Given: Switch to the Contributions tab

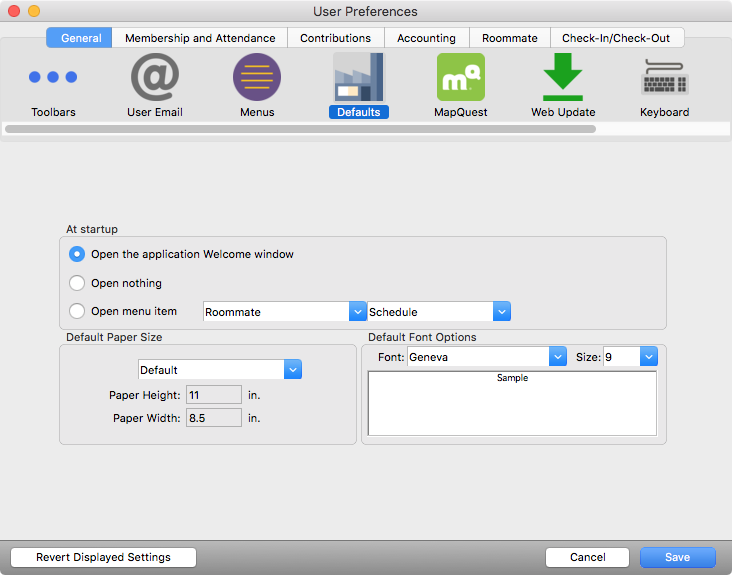Looking at the screenshot, I should [x=335, y=38].
